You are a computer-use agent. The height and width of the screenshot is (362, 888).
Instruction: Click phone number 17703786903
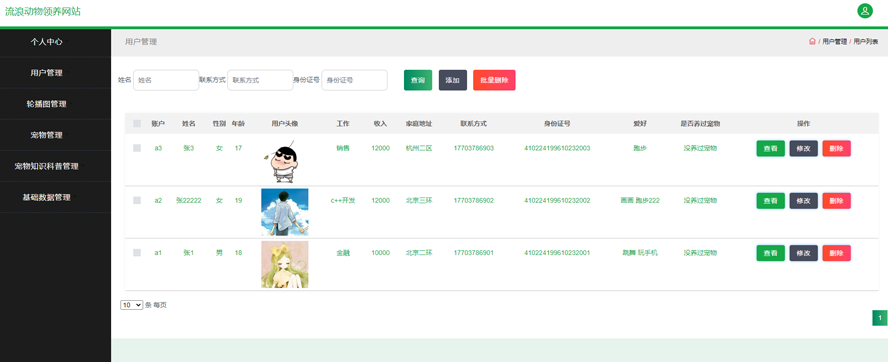pos(473,148)
